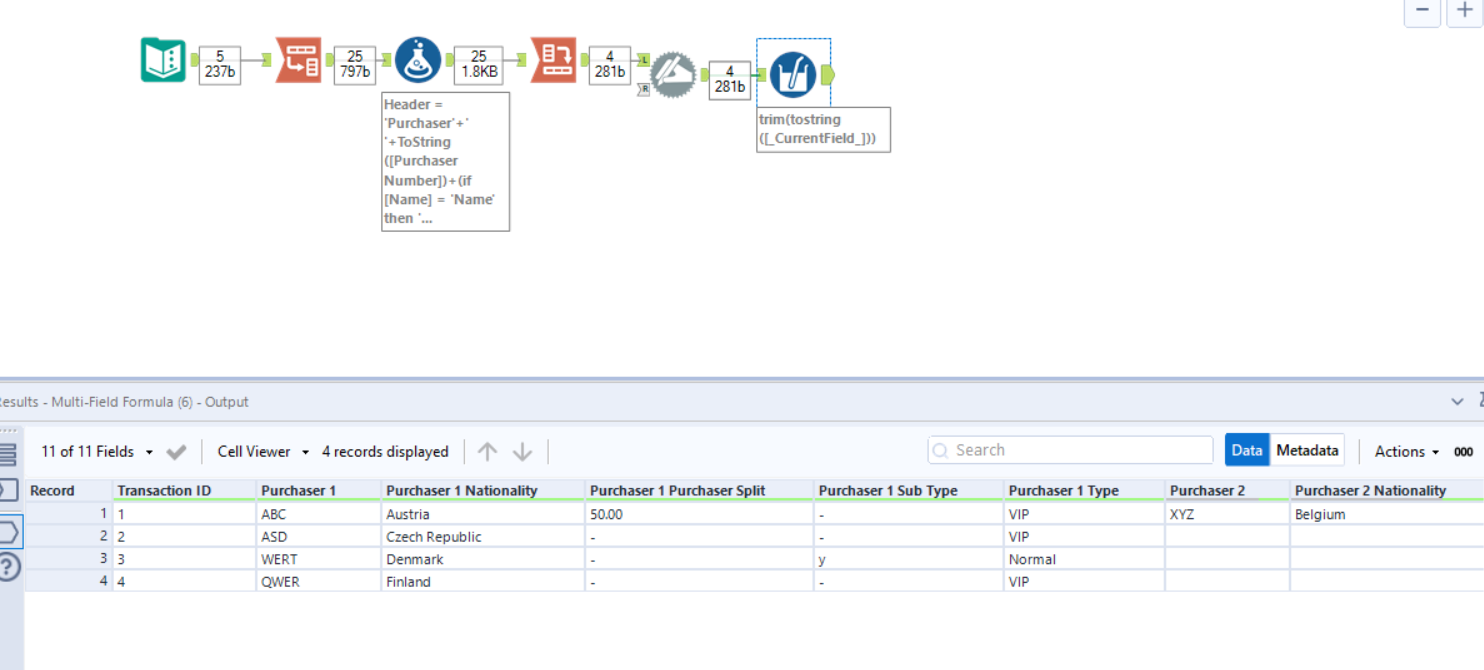The width and height of the screenshot is (1484, 670).
Task: Click the green output anchor of Multi-Field Formula
Action: (x=827, y=73)
